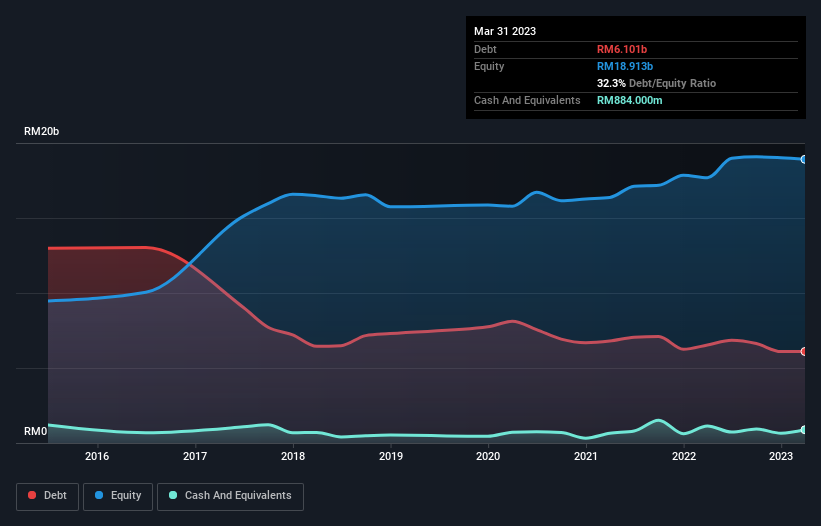Click the red Debt end marker at Mar 2023

click(804, 352)
